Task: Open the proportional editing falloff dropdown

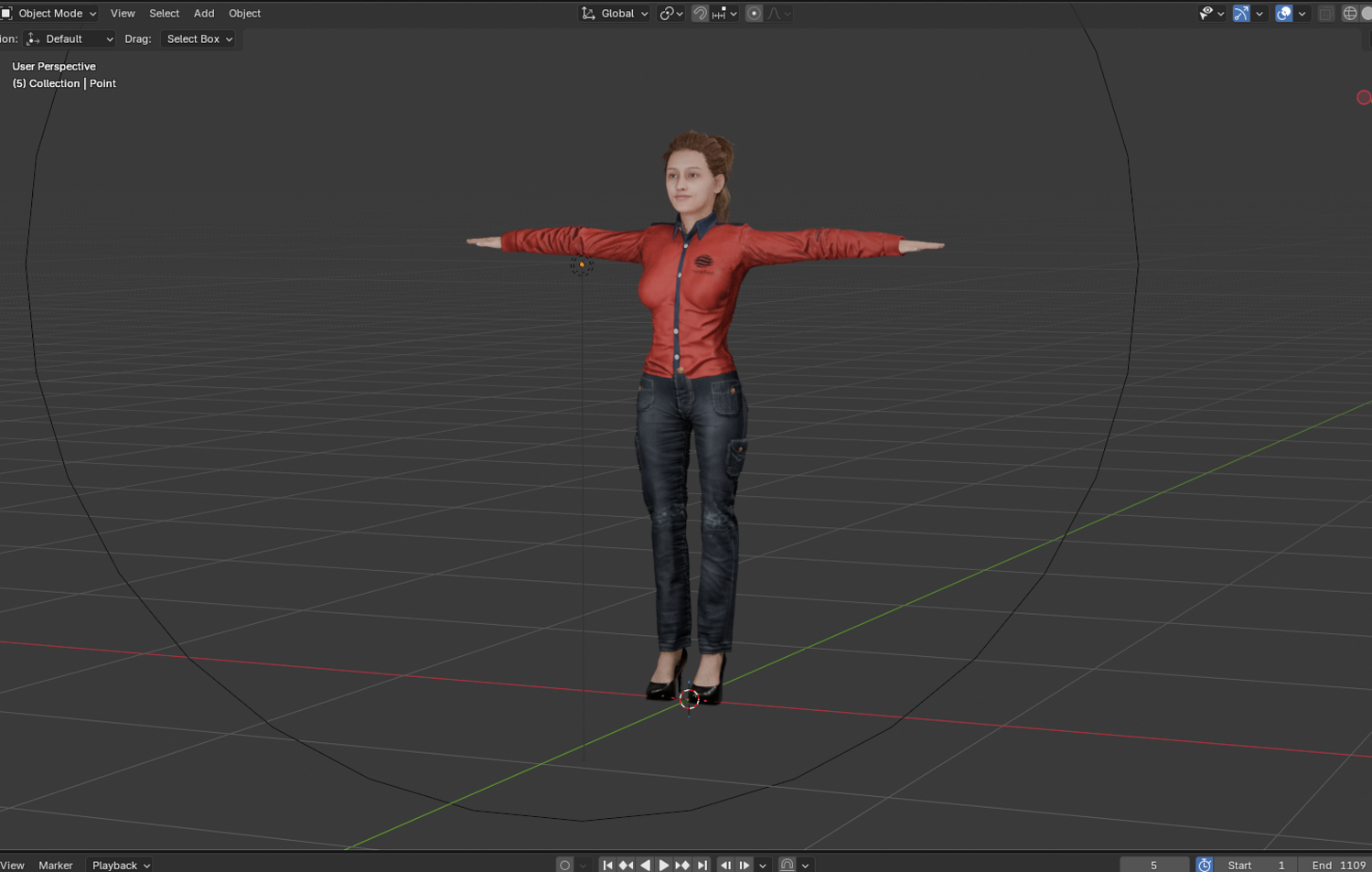Action: pos(779,14)
